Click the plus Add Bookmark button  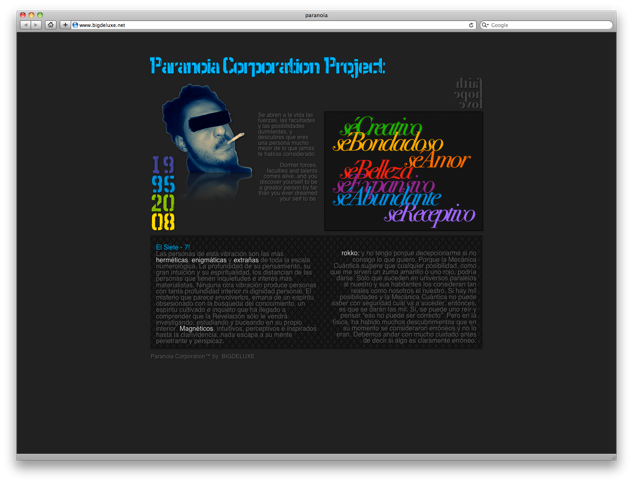[65, 24]
